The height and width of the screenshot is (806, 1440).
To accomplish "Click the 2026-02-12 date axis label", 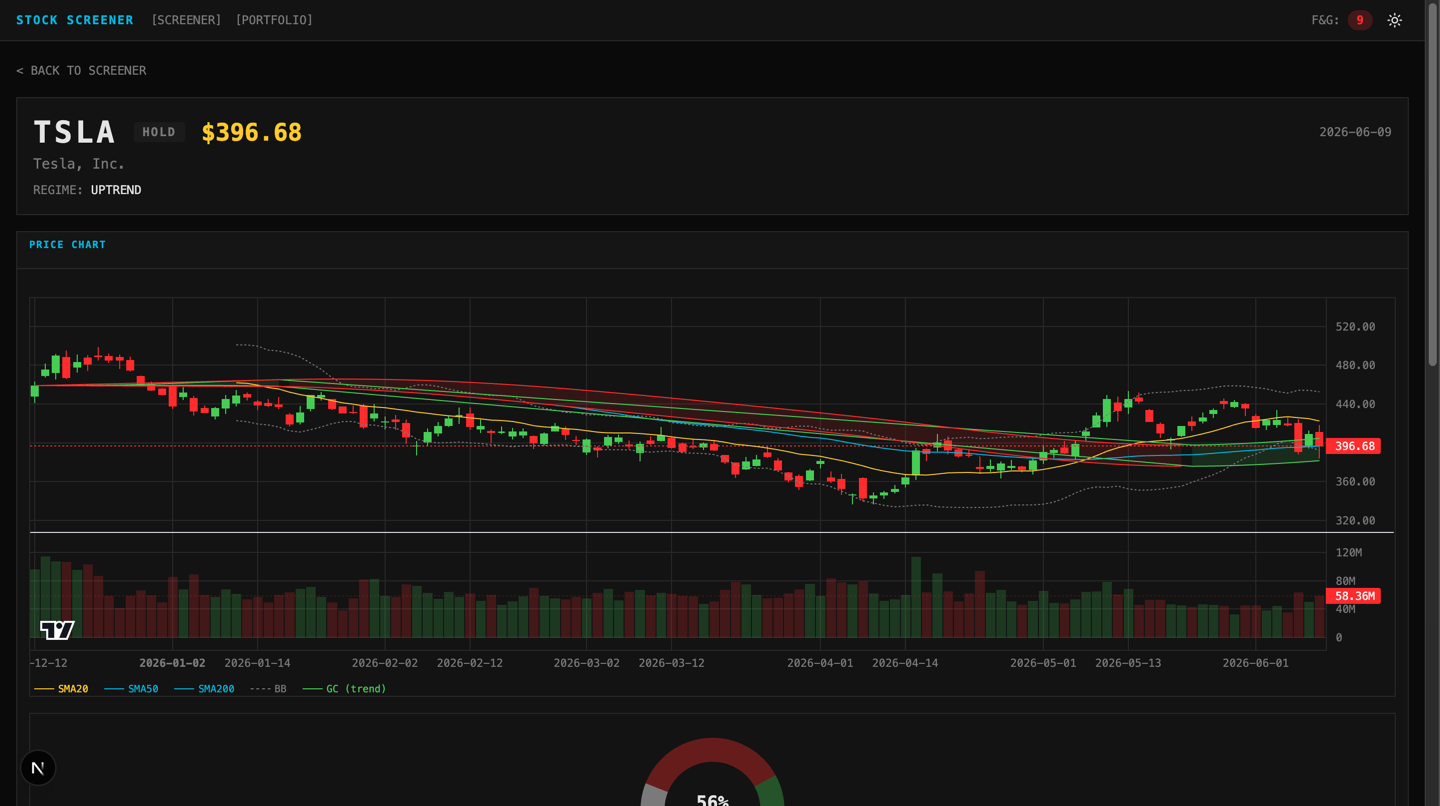I will click(470, 663).
